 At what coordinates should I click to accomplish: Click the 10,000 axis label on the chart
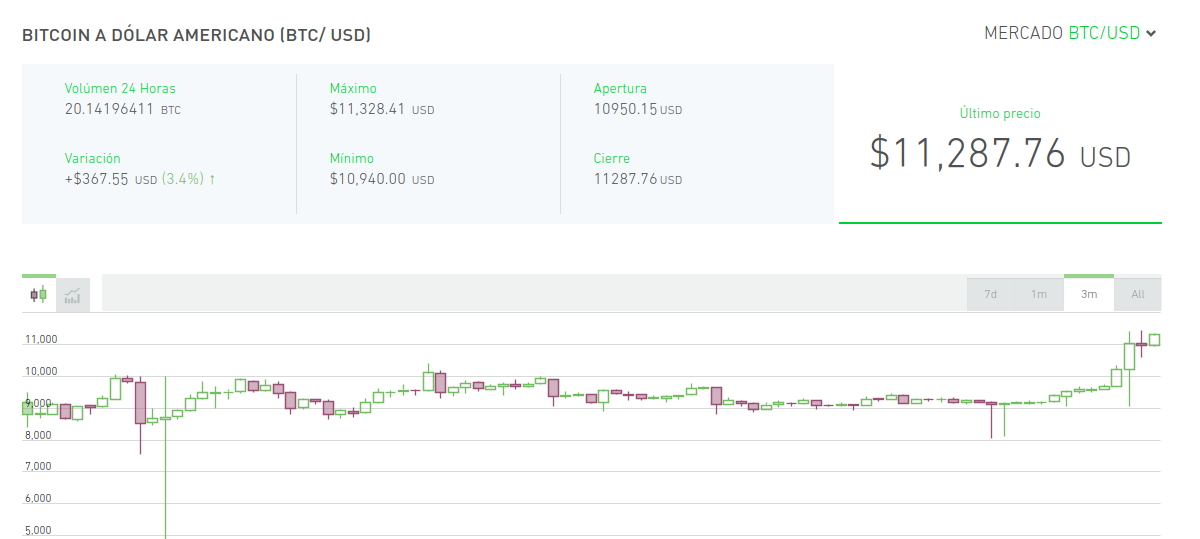(41, 372)
